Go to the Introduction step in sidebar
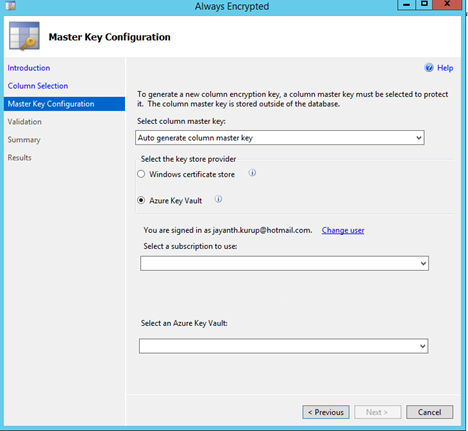 point(29,68)
